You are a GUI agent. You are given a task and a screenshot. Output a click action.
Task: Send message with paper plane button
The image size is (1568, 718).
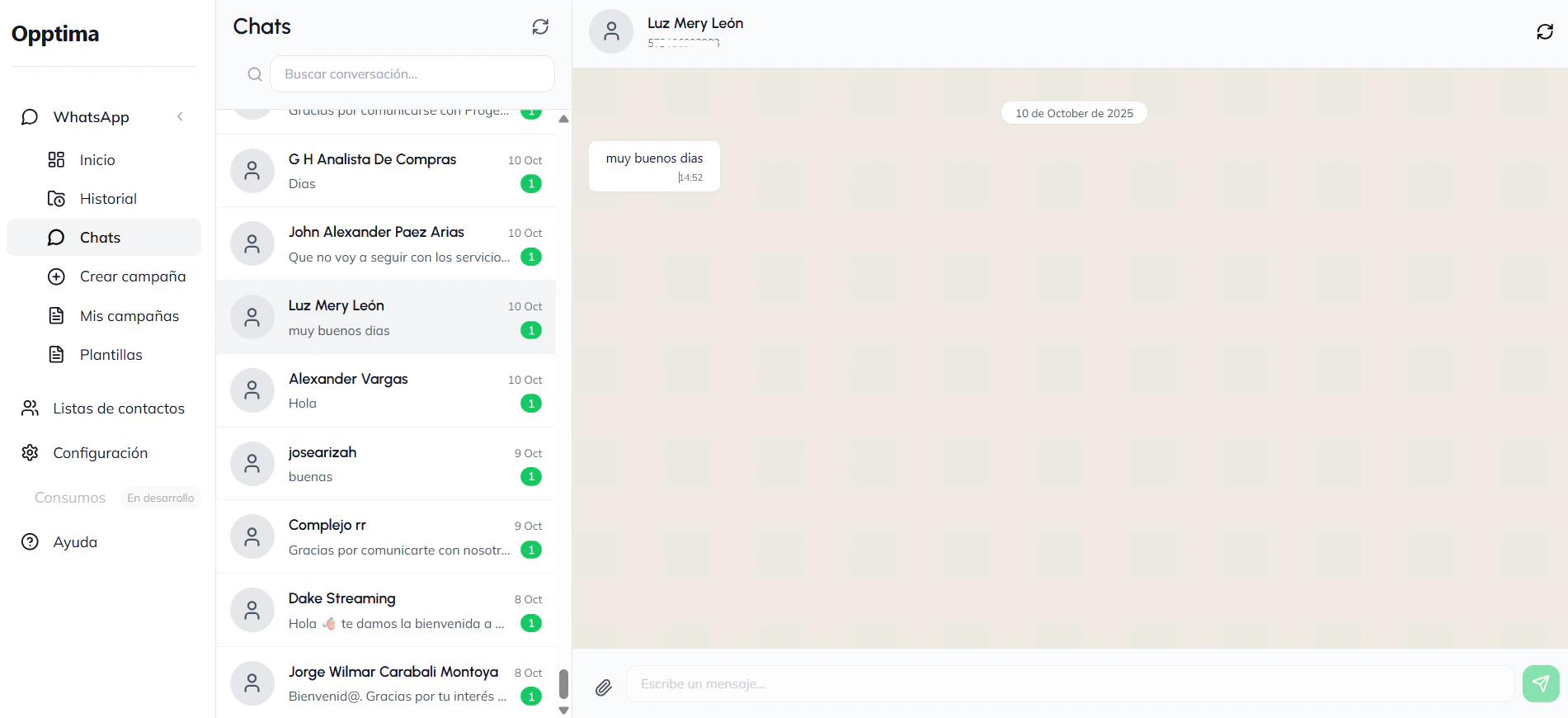(1541, 684)
